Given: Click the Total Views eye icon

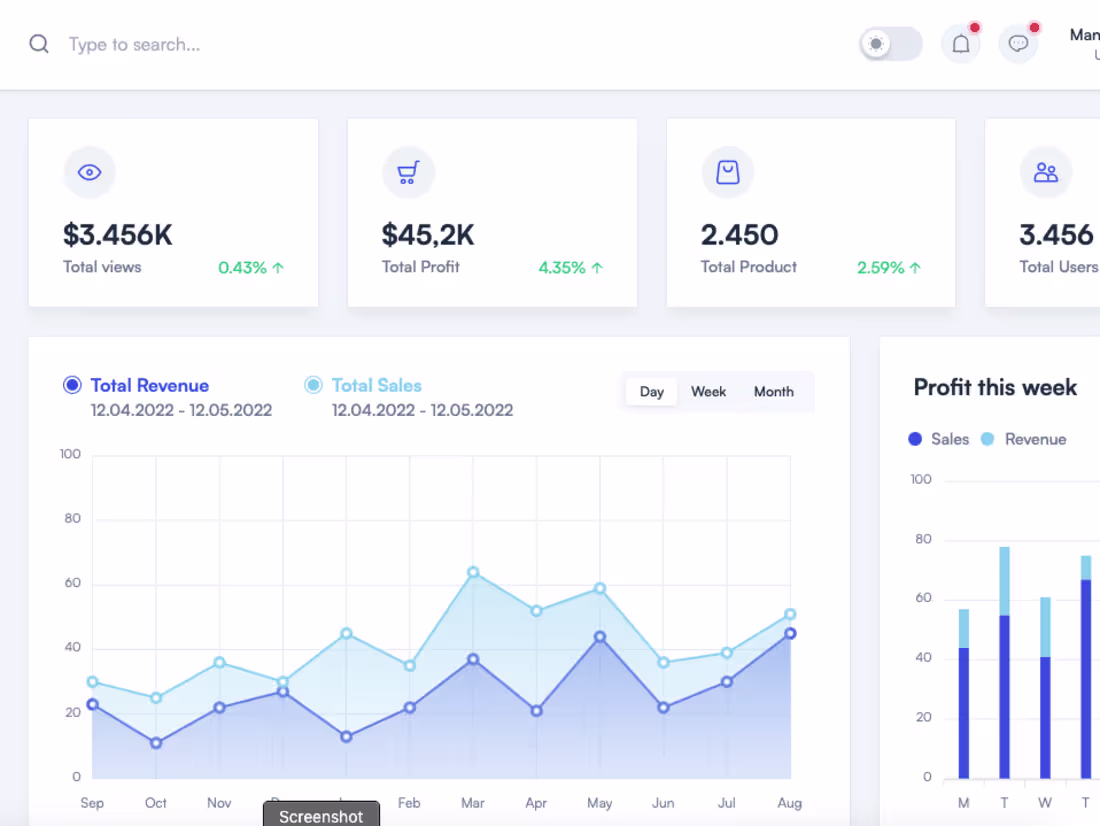Looking at the screenshot, I should pyautogui.click(x=89, y=172).
